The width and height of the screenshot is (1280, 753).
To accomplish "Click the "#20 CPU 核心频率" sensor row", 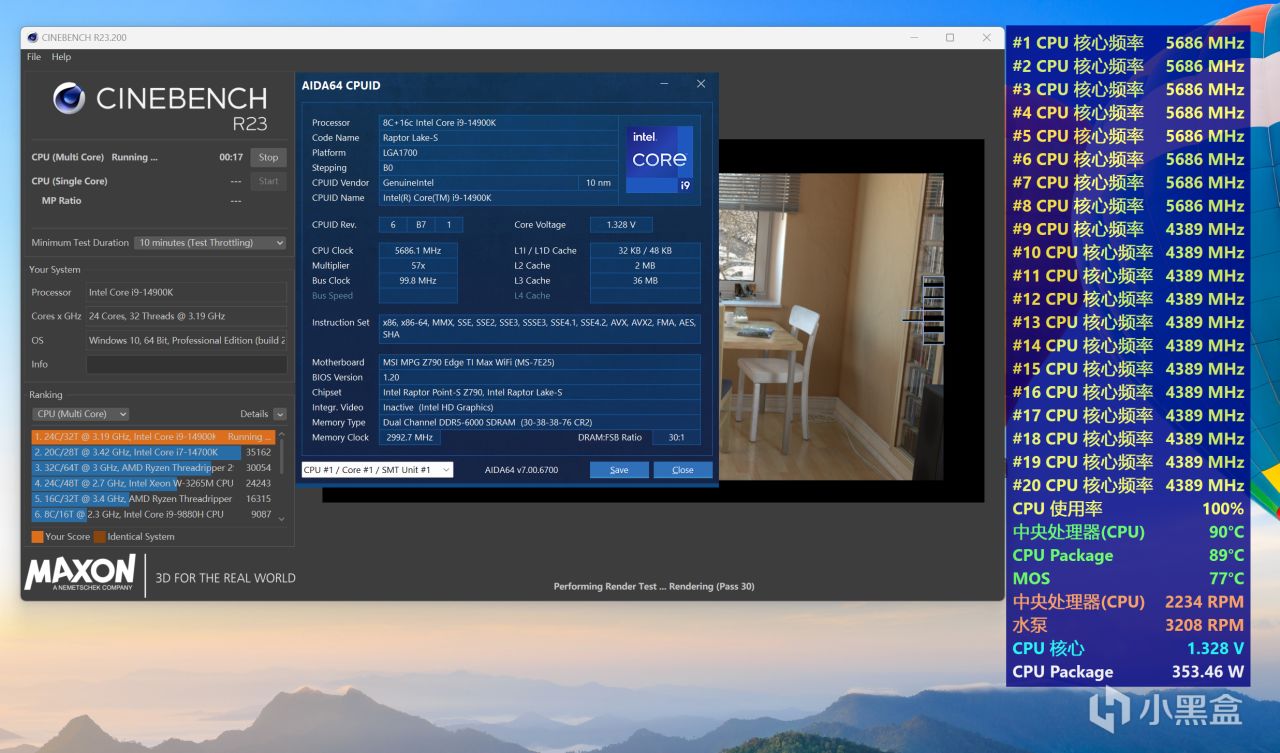I will pos(1128,485).
